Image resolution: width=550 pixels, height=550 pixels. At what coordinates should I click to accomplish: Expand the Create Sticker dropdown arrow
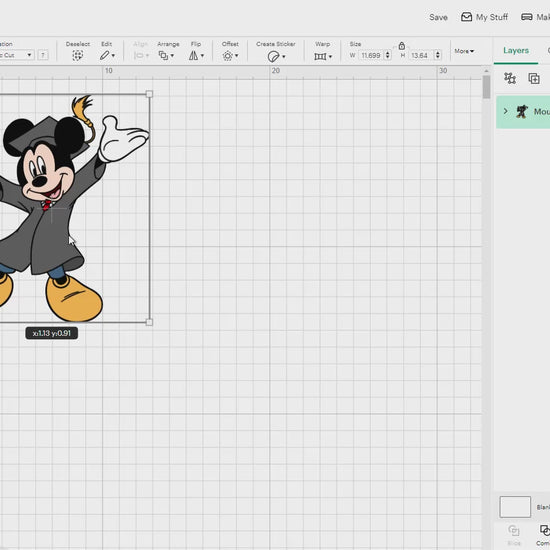[x=283, y=56]
